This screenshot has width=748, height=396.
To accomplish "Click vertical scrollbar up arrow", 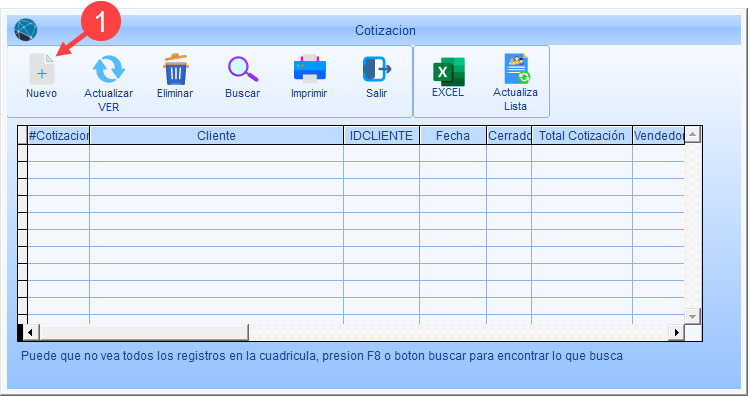I will pyautogui.click(x=692, y=135).
